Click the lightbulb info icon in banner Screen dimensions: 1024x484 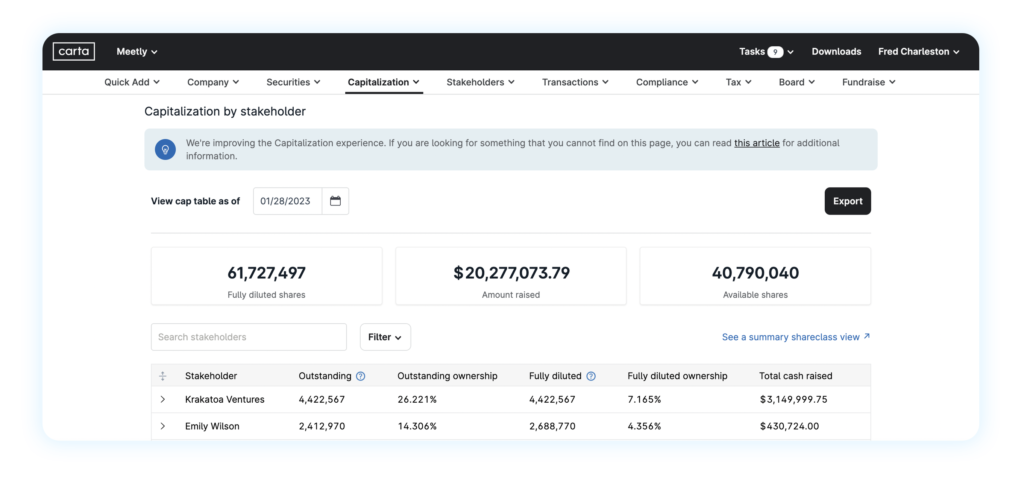(x=165, y=149)
